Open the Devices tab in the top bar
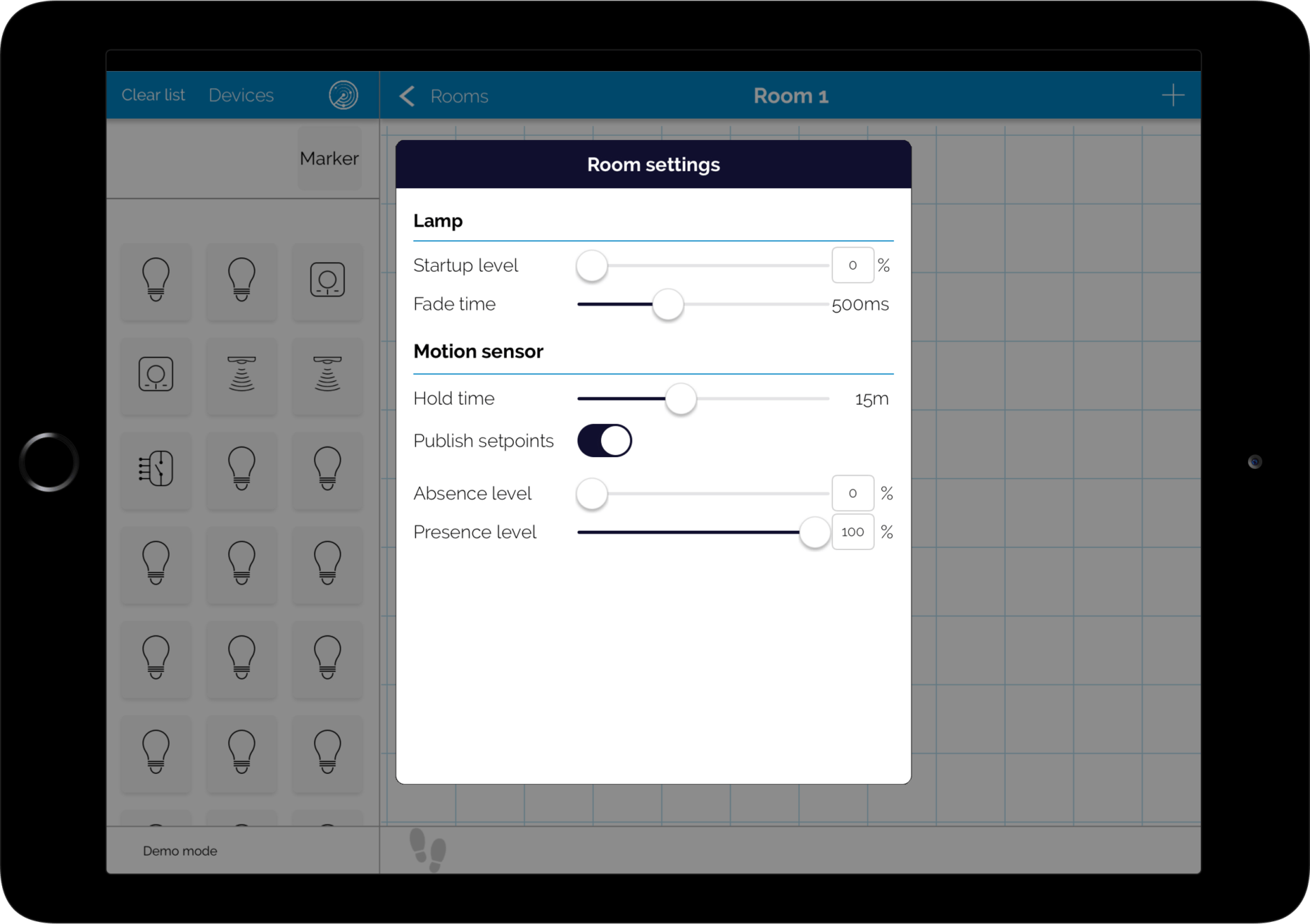Viewport: 1310px width, 924px height. [x=241, y=95]
